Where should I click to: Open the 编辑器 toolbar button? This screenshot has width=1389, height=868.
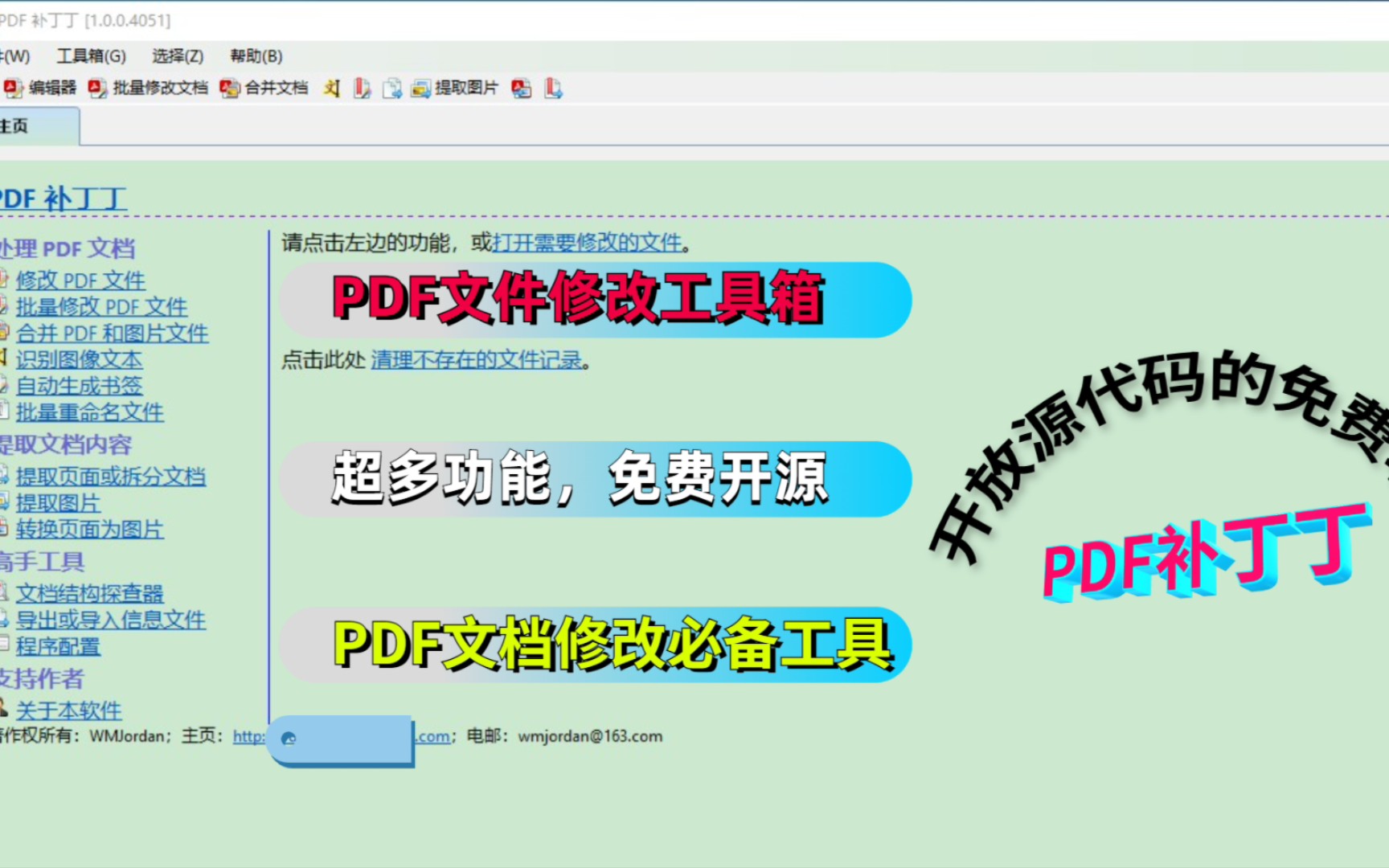[x=40, y=88]
